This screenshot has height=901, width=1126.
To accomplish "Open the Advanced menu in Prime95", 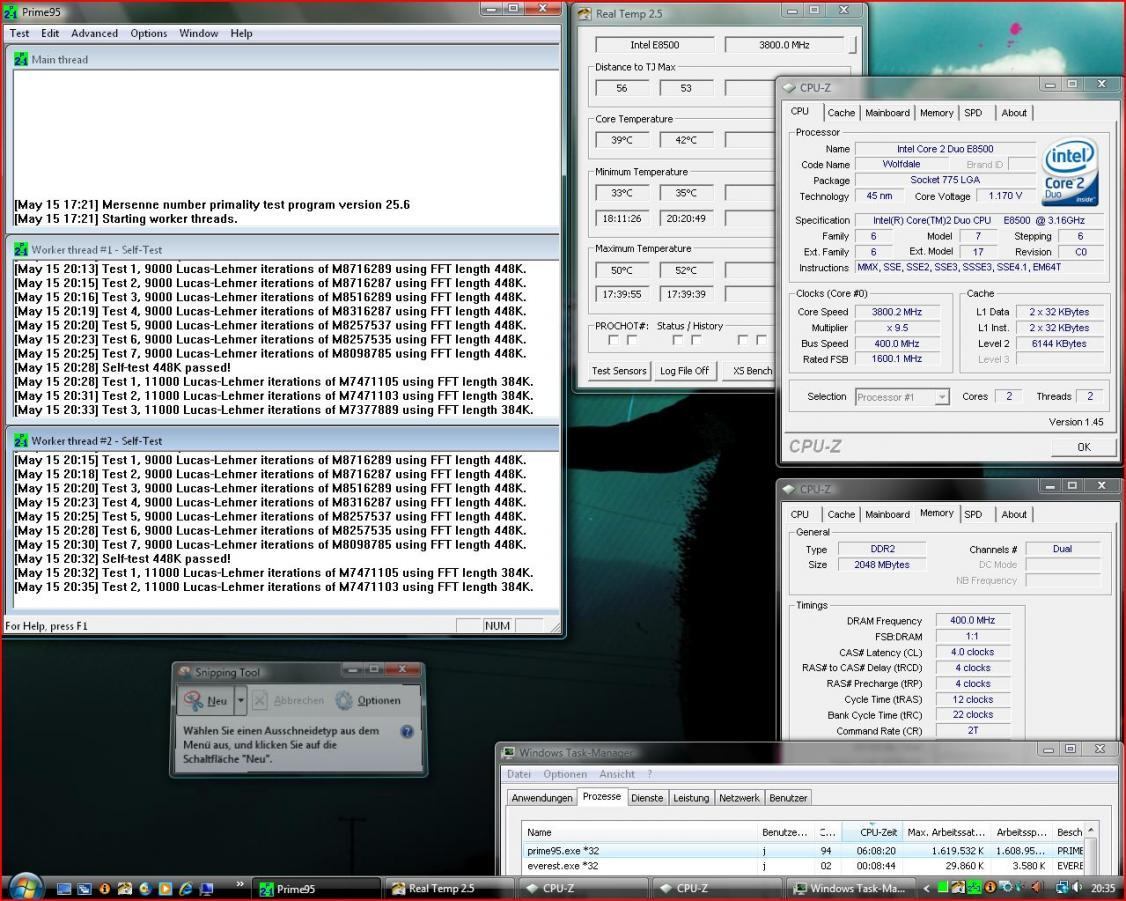I will (x=94, y=33).
